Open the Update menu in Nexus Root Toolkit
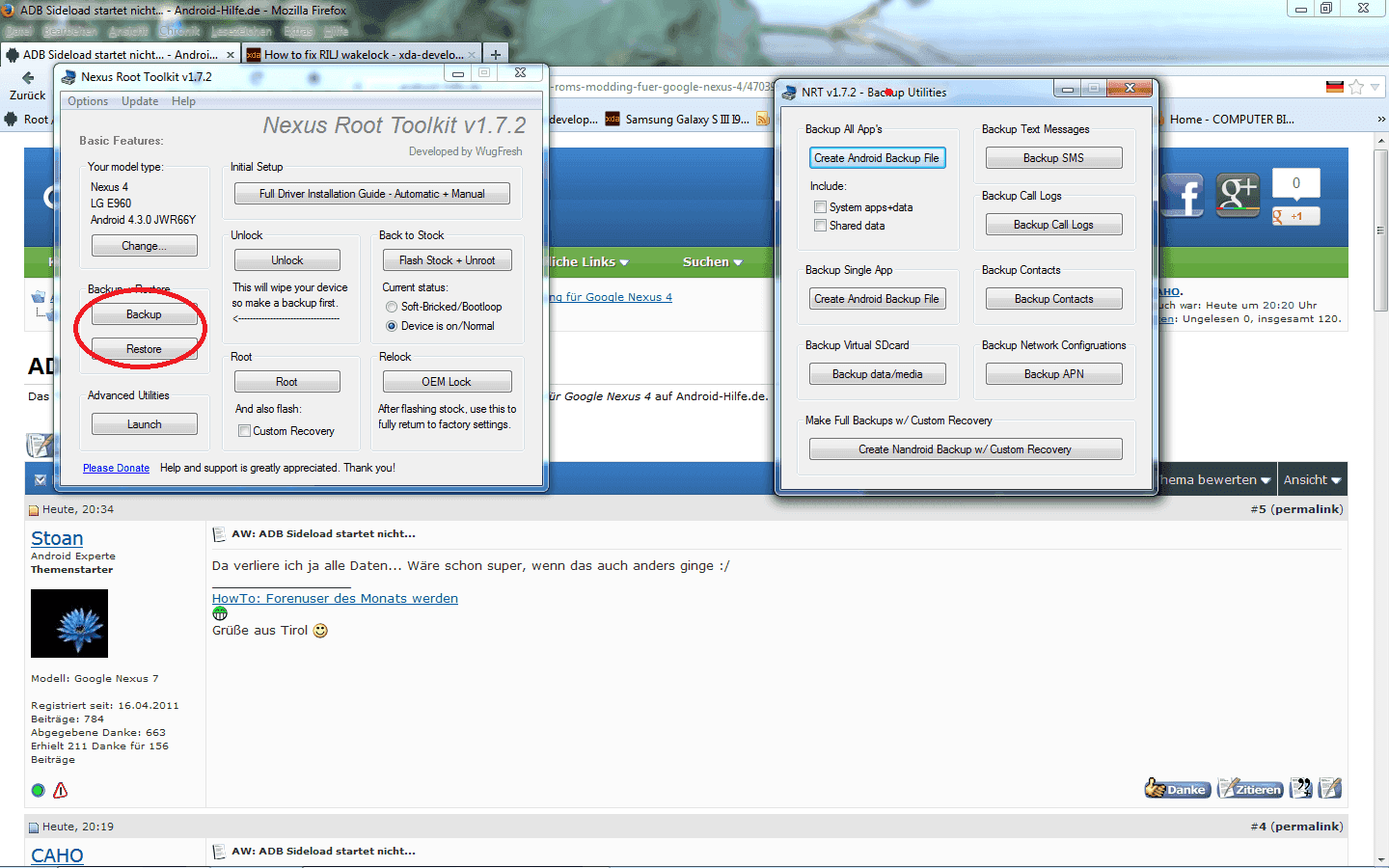The height and width of the screenshot is (868, 1389). [x=140, y=101]
